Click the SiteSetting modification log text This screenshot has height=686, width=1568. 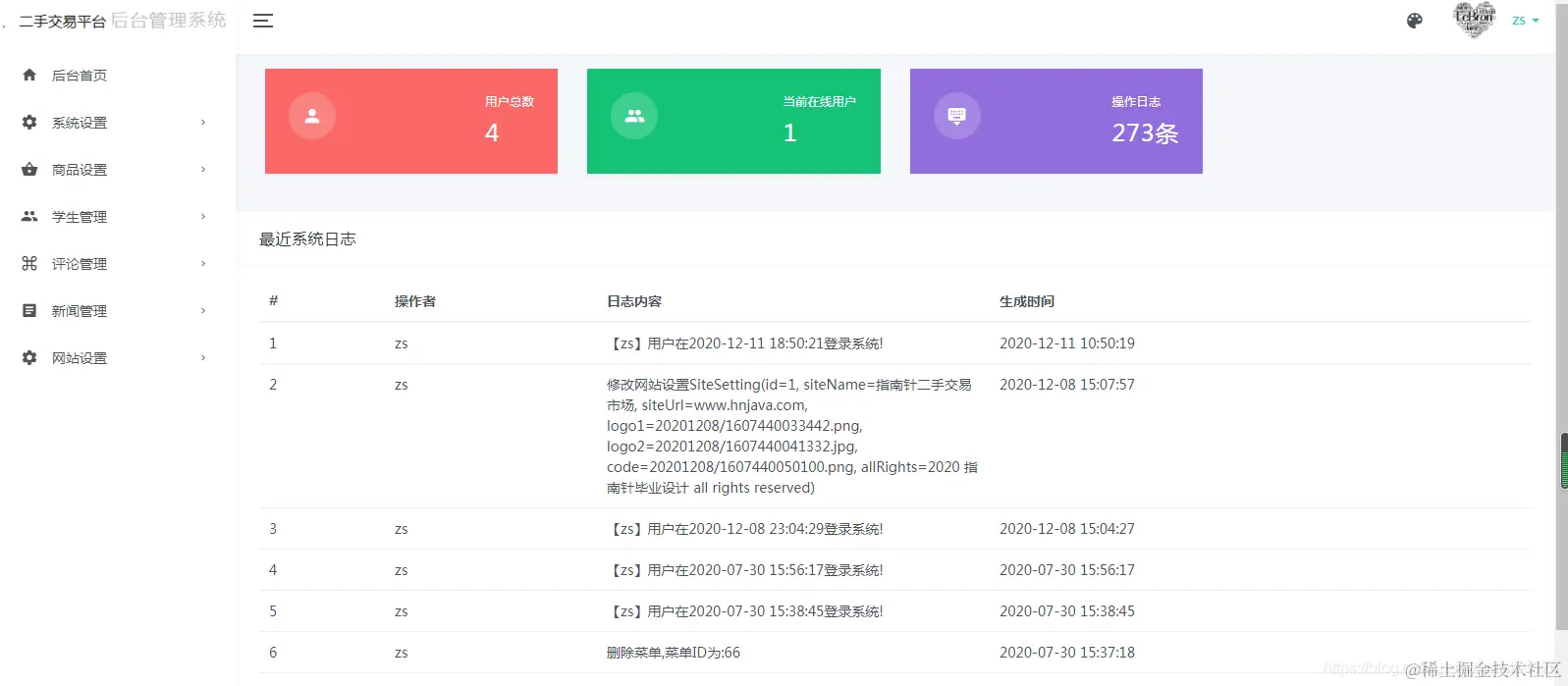click(792, 436)
